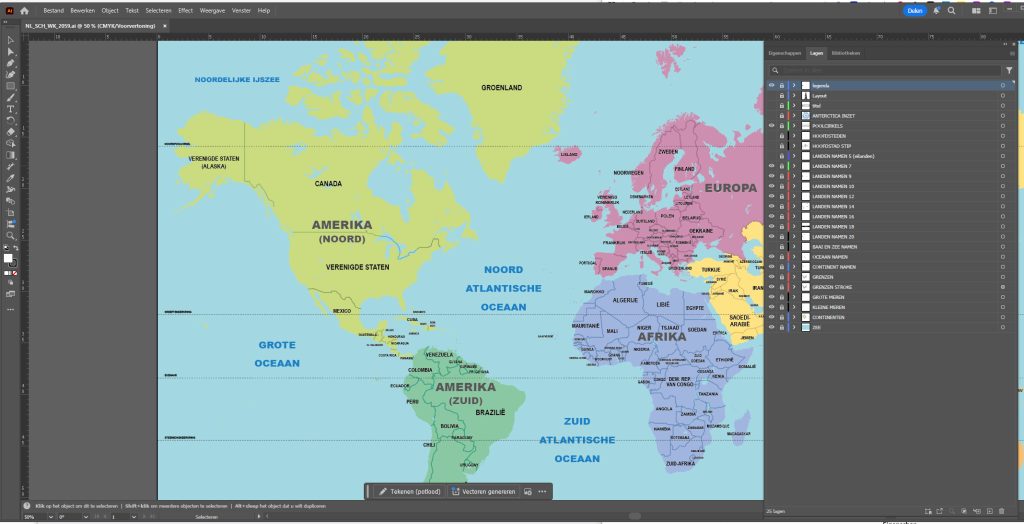Select the Pen tool
This screenshot has width=1024, height=524.
[x=10, y=63]
